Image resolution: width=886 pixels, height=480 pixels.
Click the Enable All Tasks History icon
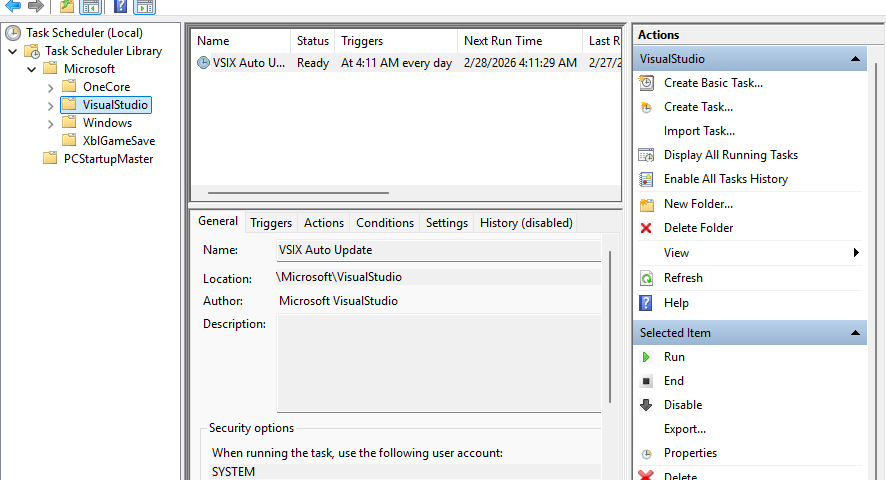point(646,179)
